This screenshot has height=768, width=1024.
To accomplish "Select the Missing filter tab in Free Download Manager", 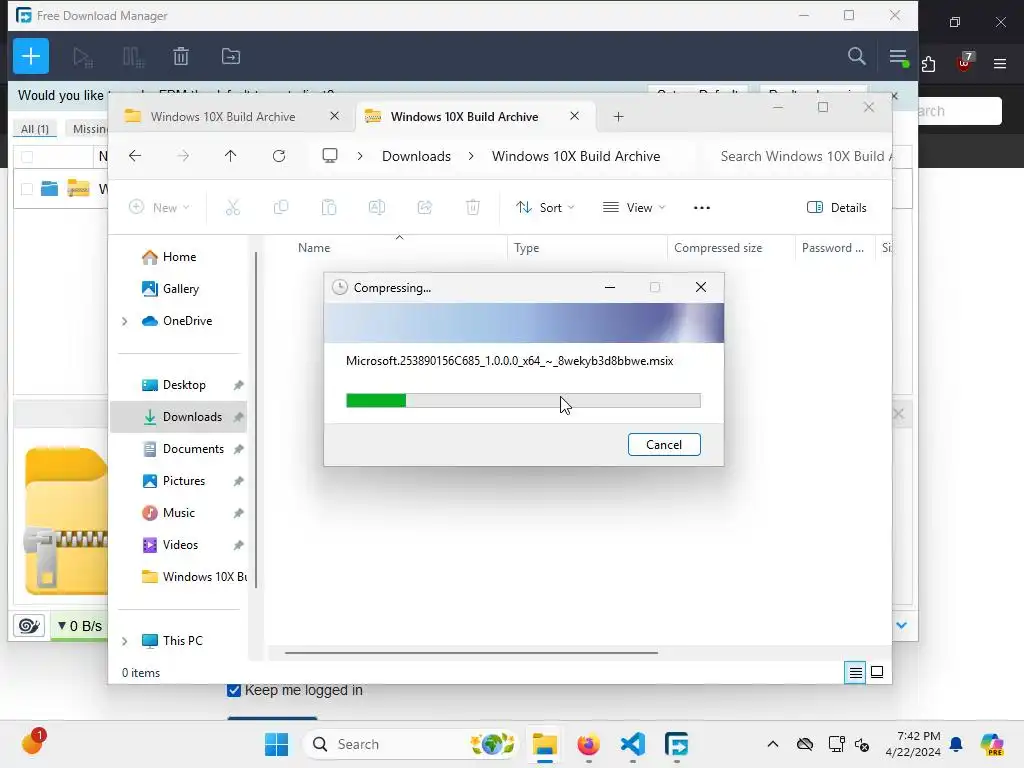I will (x=89, y=129).
